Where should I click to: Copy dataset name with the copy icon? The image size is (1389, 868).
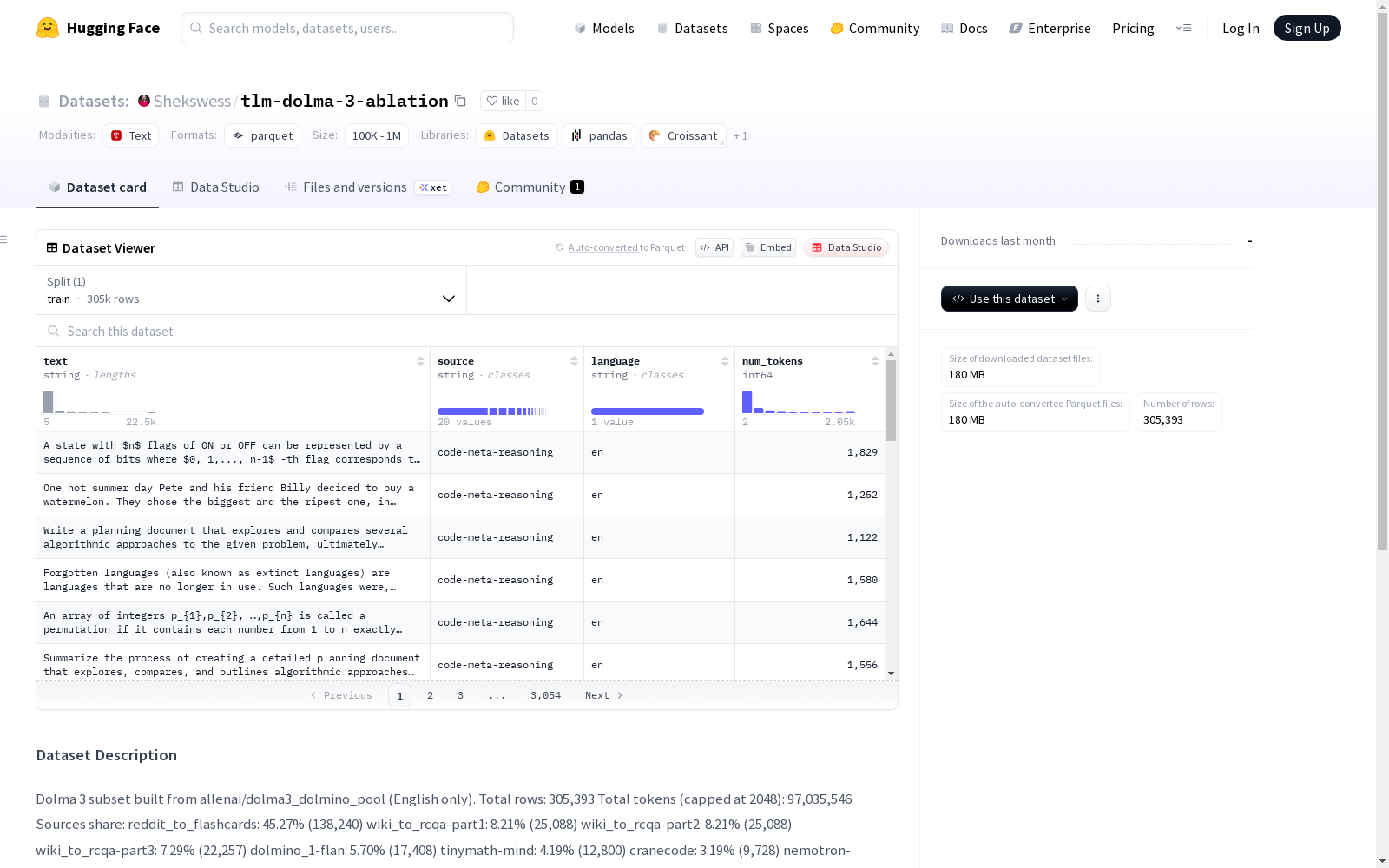(461, 101)
